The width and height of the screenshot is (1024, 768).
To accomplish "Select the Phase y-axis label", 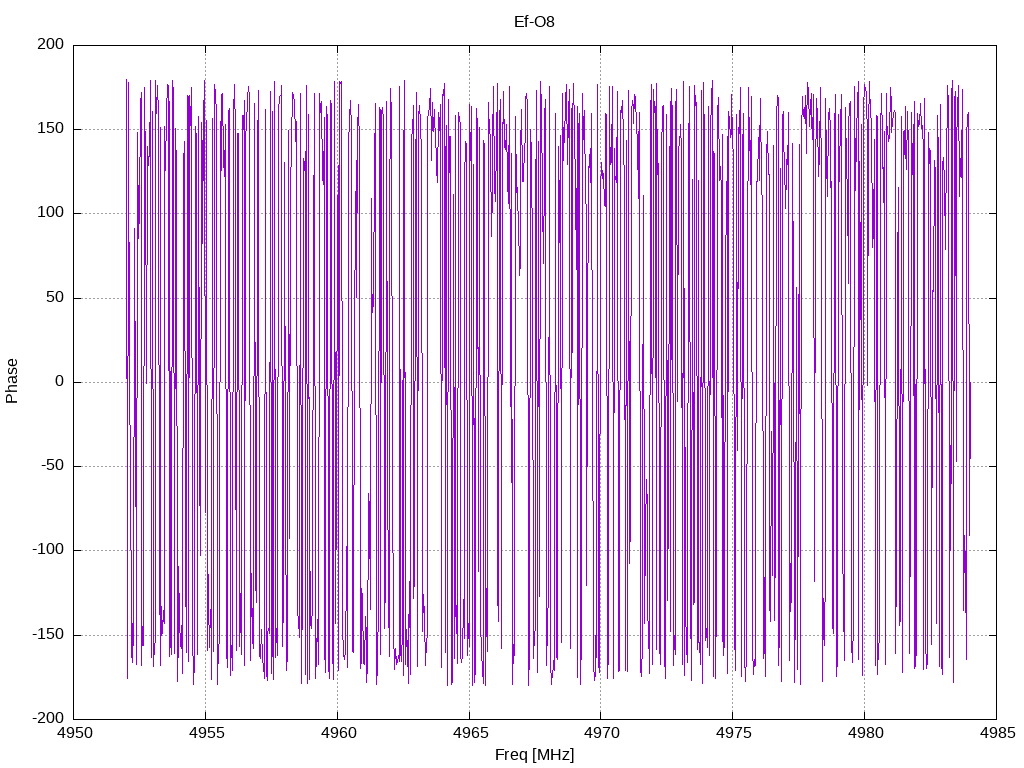I will tap(12, 381).
